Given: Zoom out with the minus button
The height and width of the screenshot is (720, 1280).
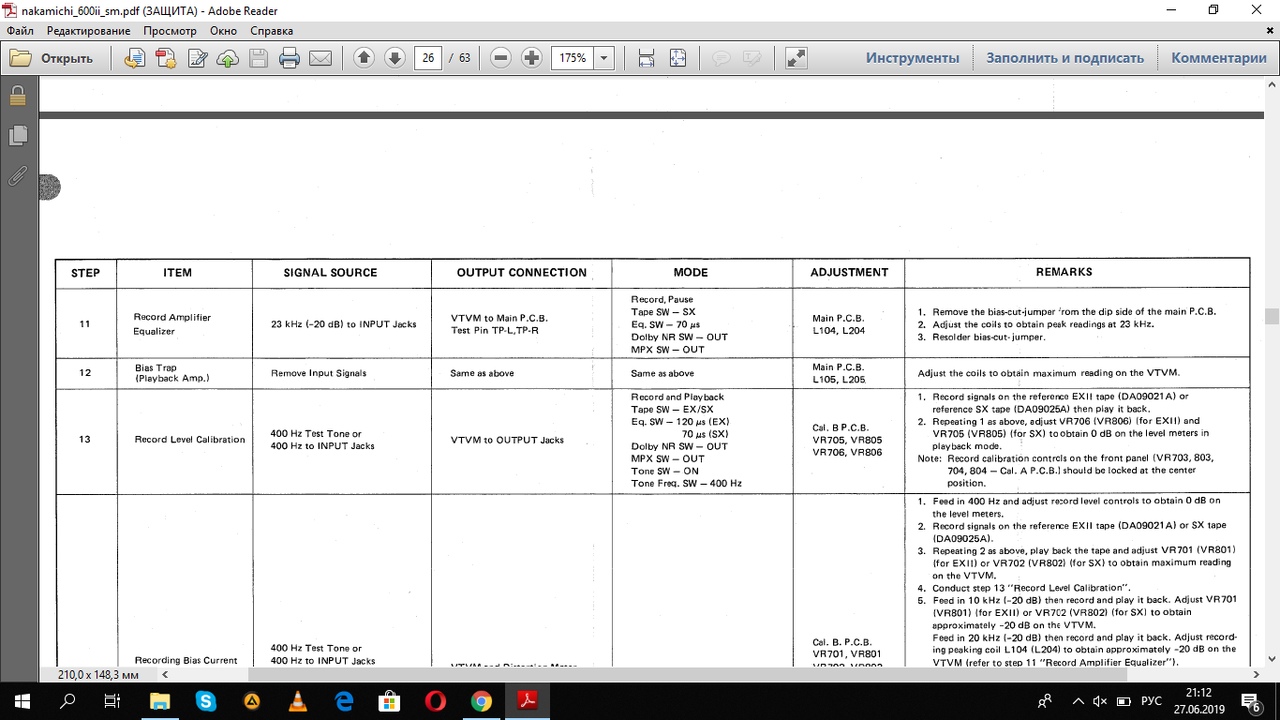Looking at the screenshot, I should pyautogui.click(x=501, y=58).
